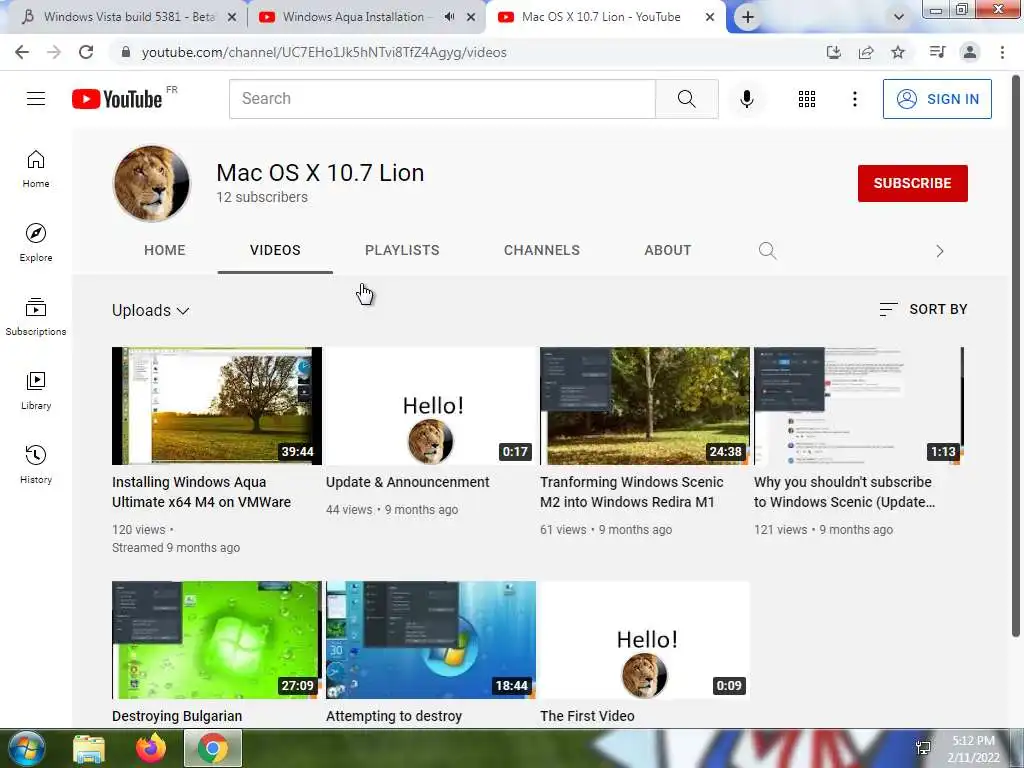Screen dimensions: 1024x768
Task: Play the 0:17 Hello! thumbnail
Action: [430, 406]
